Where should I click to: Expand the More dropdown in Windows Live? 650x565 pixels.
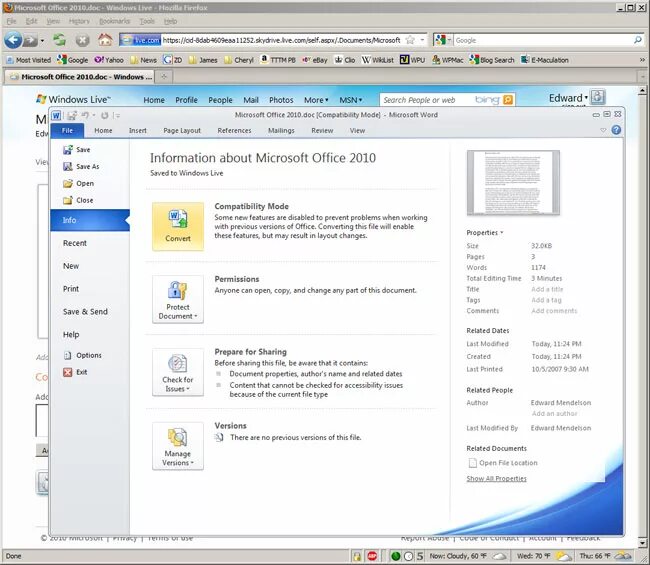coord(316,100)
